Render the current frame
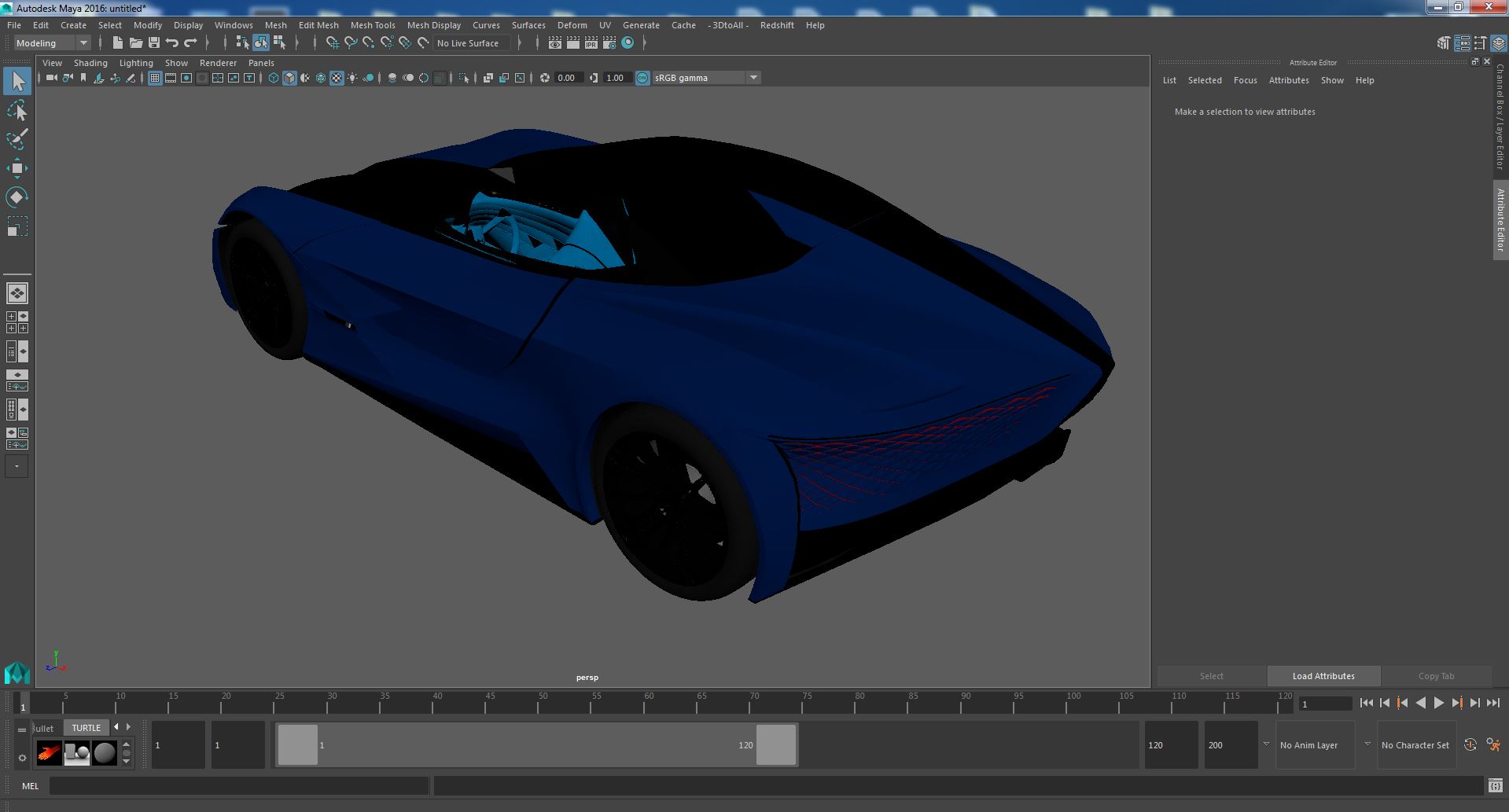The height and width of the screenshot is (812, 1509). pos(573,43)
